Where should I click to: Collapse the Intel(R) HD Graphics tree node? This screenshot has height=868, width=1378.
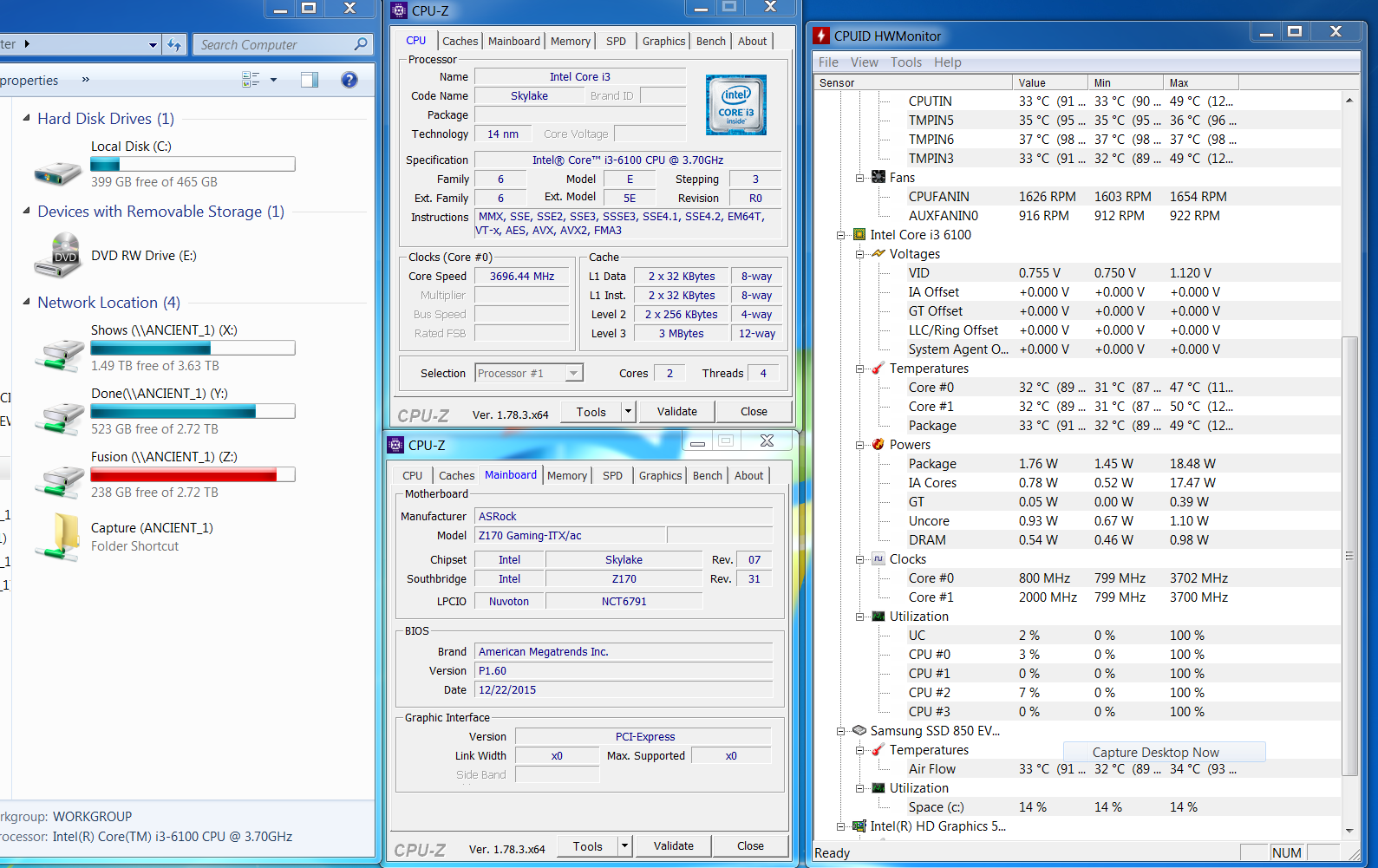[841, 826]
